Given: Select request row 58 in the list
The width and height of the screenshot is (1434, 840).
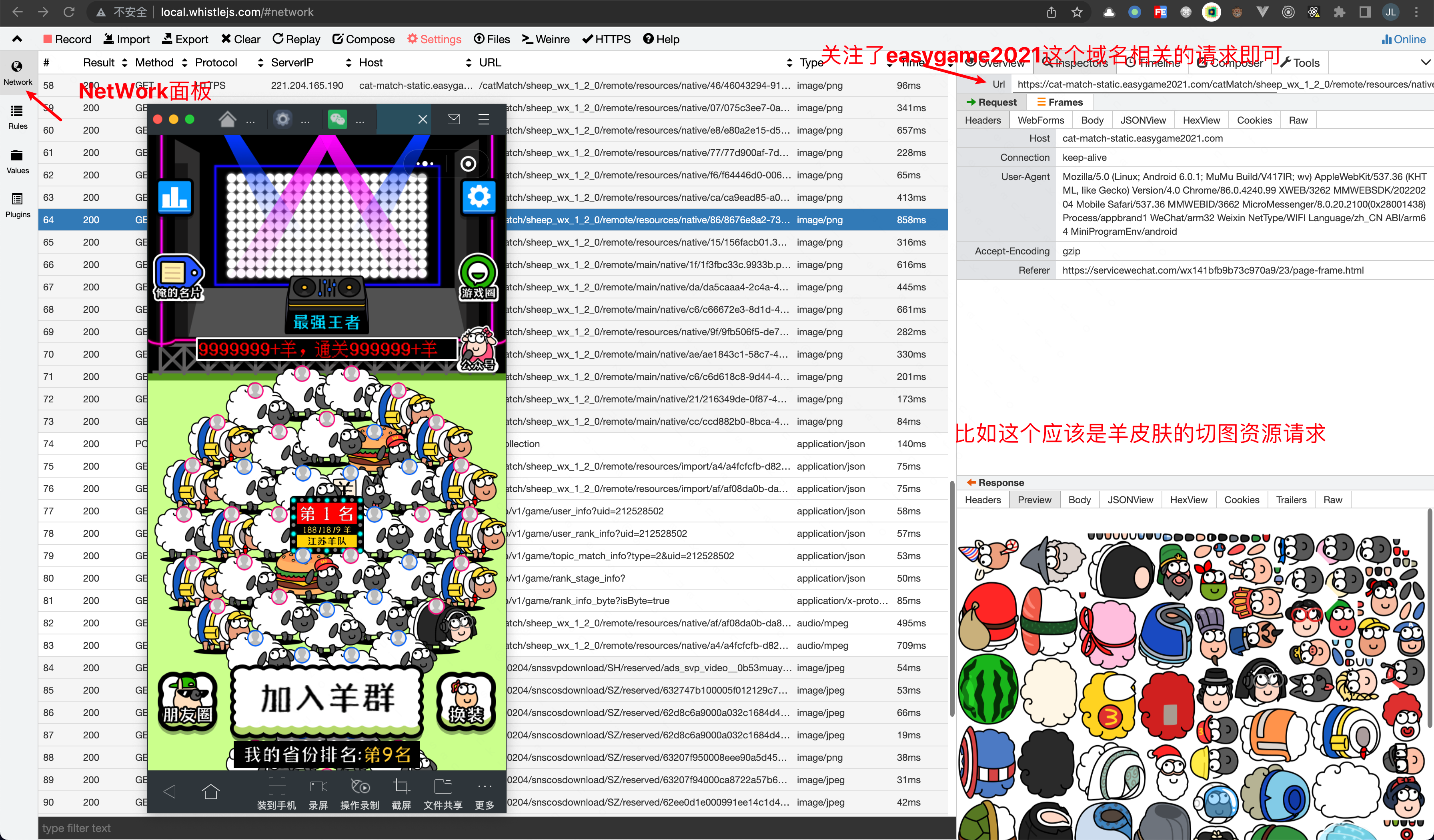Looking at the screenshot, I should 493,85.
